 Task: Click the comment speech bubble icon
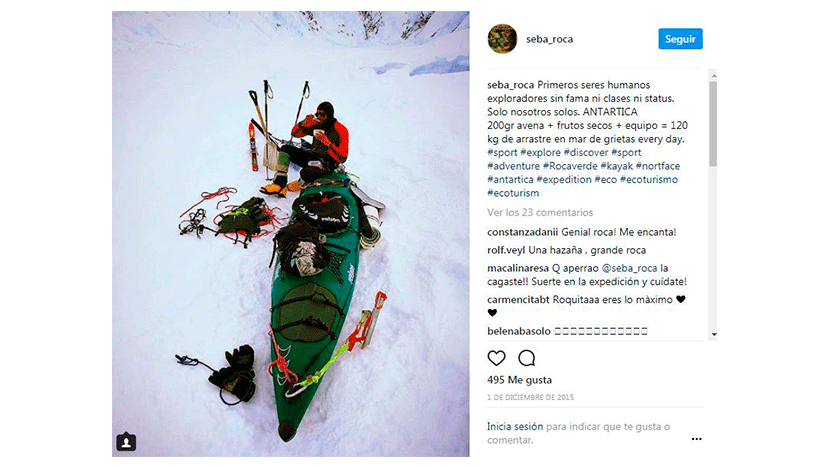pyautogui.click(x=526, y=358)
